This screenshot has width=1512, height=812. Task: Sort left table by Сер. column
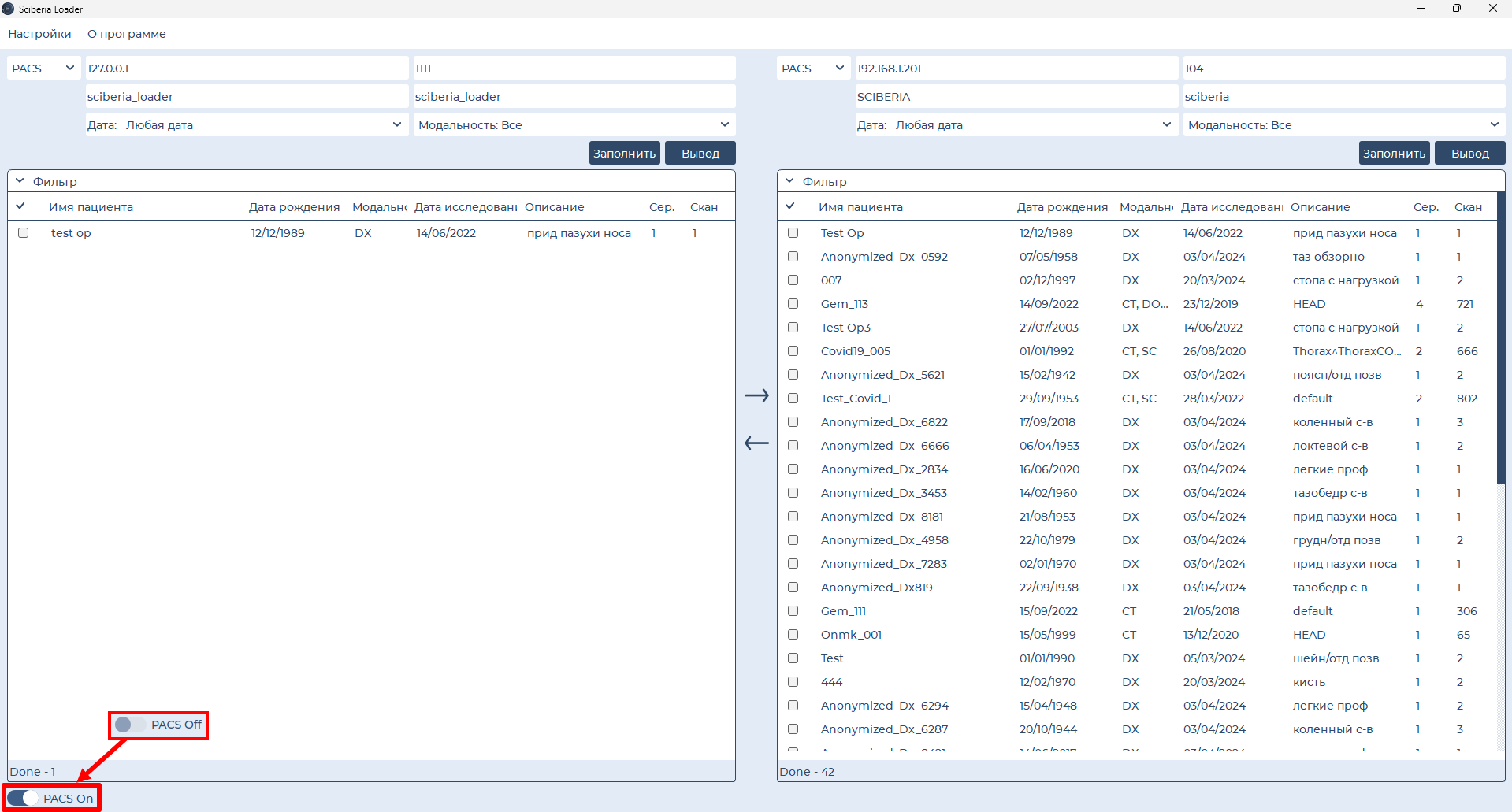coord(662,207)
